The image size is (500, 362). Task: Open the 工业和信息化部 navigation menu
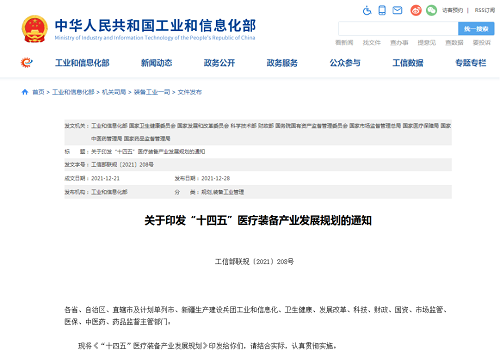click(82, 63)
